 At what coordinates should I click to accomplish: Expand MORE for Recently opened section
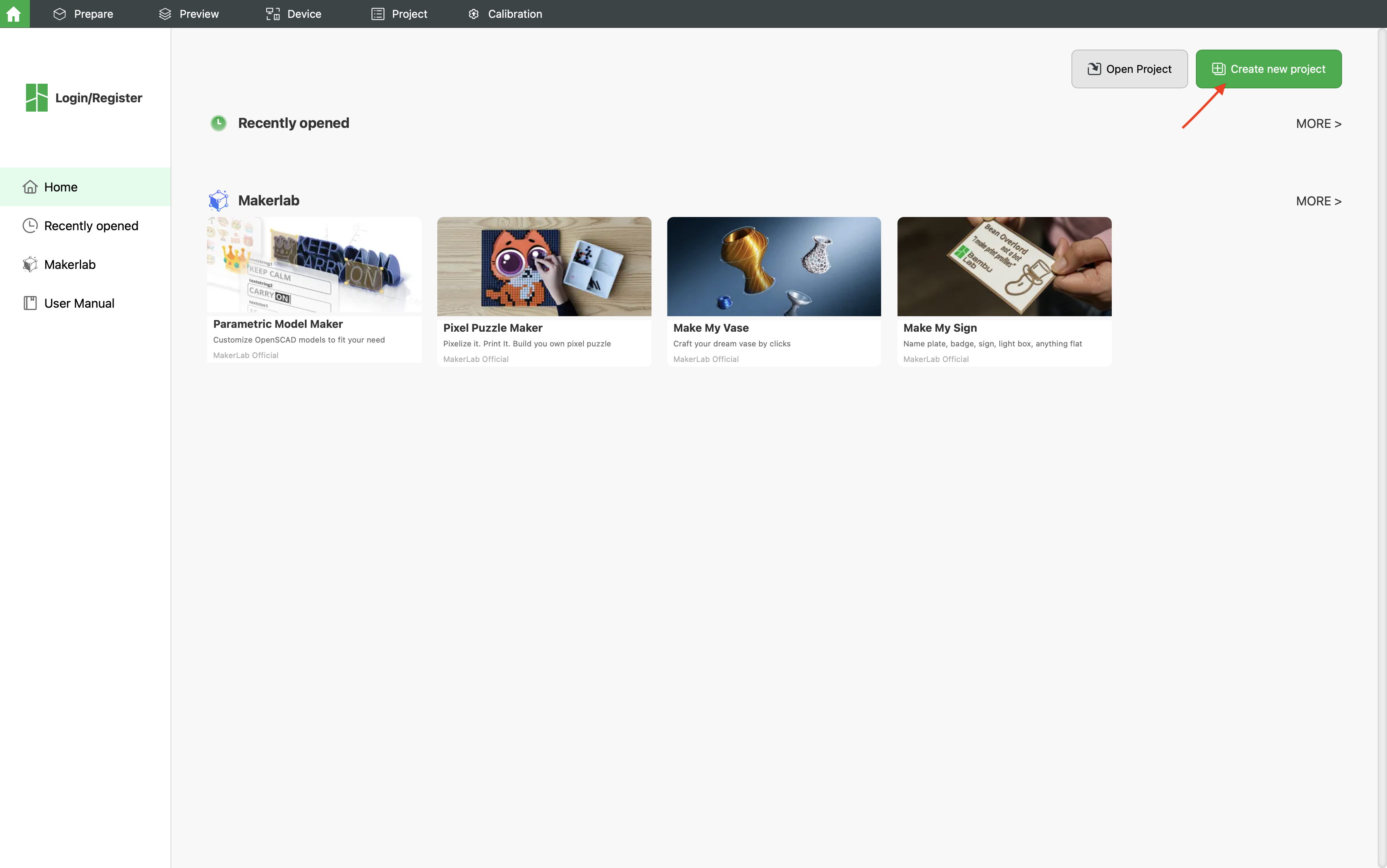point(1318,124)
